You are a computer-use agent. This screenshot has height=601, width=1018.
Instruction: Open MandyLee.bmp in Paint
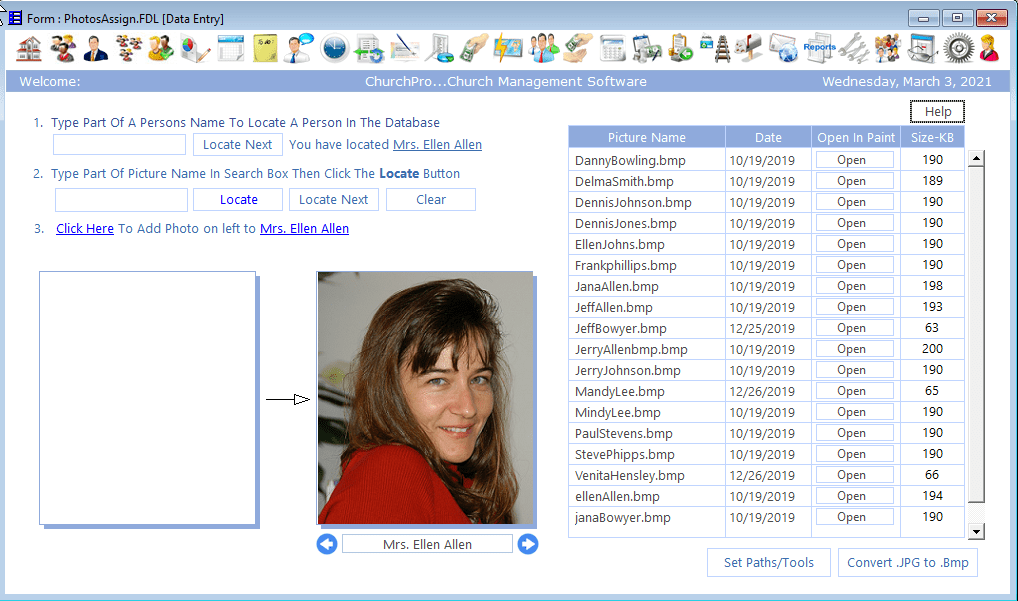click(854, 391)
